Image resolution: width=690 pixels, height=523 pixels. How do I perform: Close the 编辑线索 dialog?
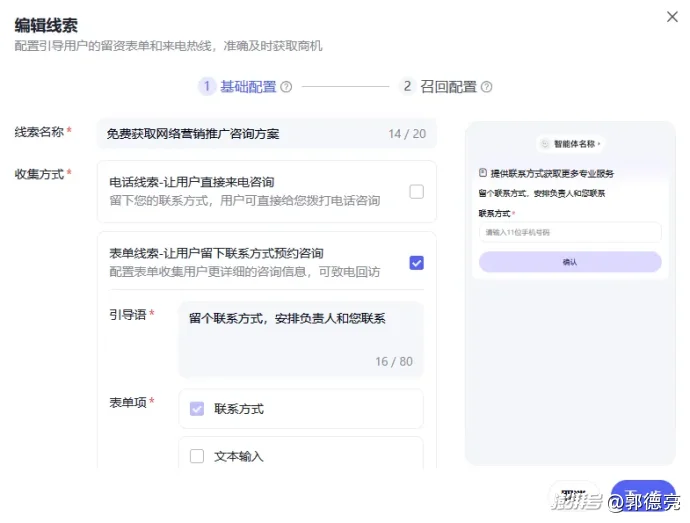(x=670, y=16)
